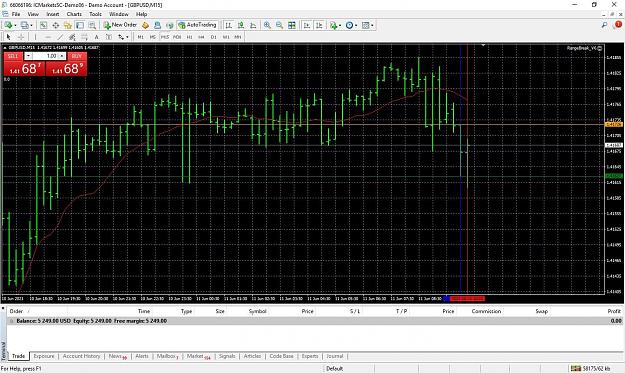The height and width of the screenshot is (373, 625).
Task: Select the H4 timeframe
Action: coord(201,37)
